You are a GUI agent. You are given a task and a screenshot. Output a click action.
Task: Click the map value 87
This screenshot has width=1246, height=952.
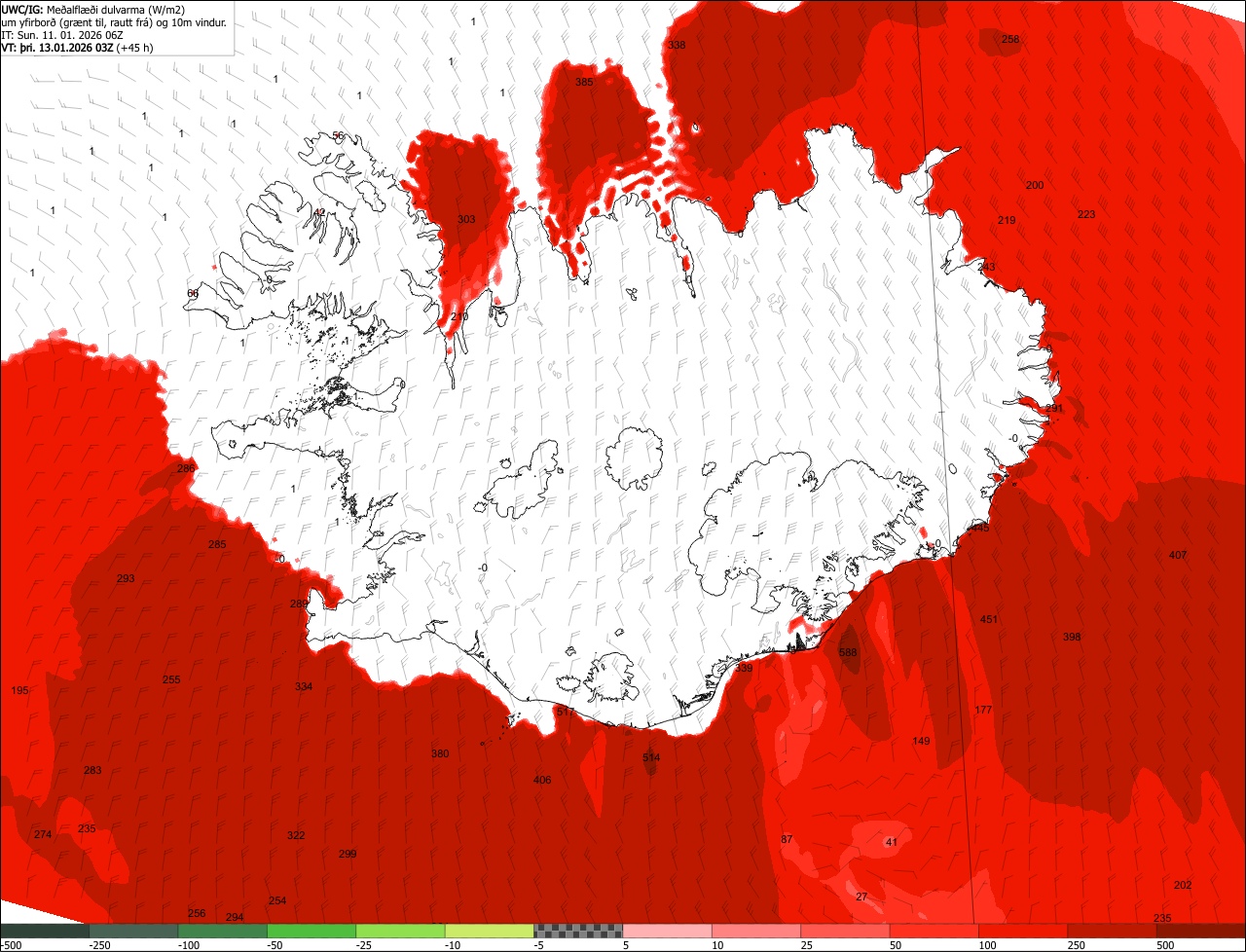[787, 839]
